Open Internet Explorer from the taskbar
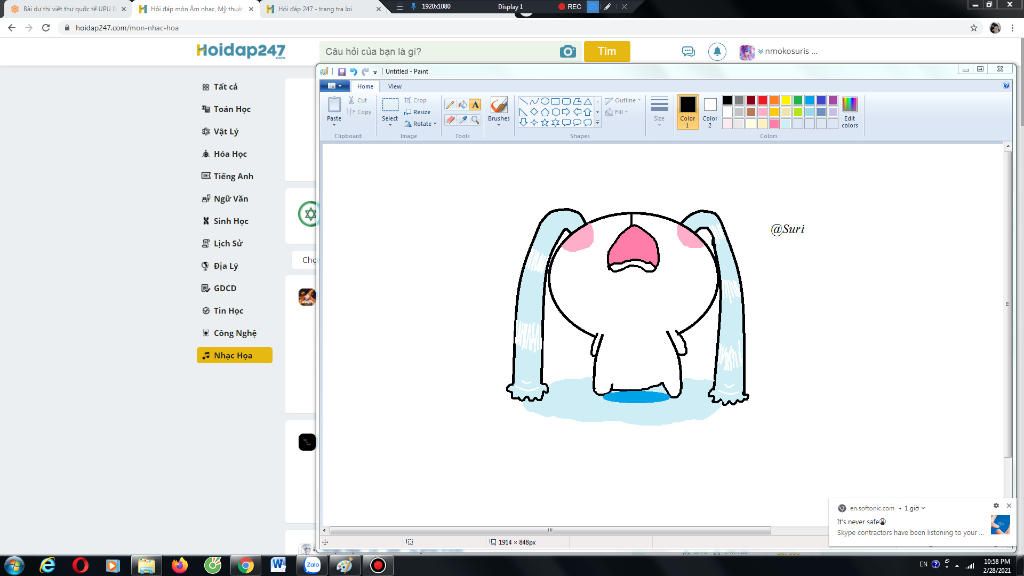This screenshot has height=576, width=1024. (47, 565)
